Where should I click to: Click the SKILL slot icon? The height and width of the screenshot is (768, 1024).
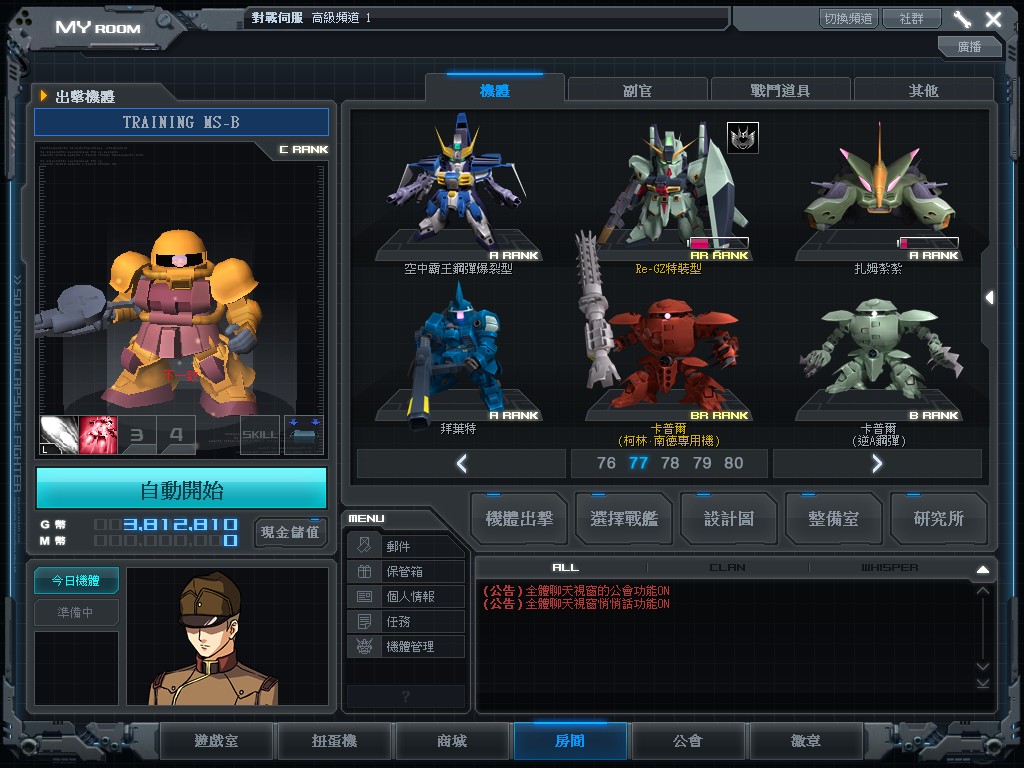point(260,435)
